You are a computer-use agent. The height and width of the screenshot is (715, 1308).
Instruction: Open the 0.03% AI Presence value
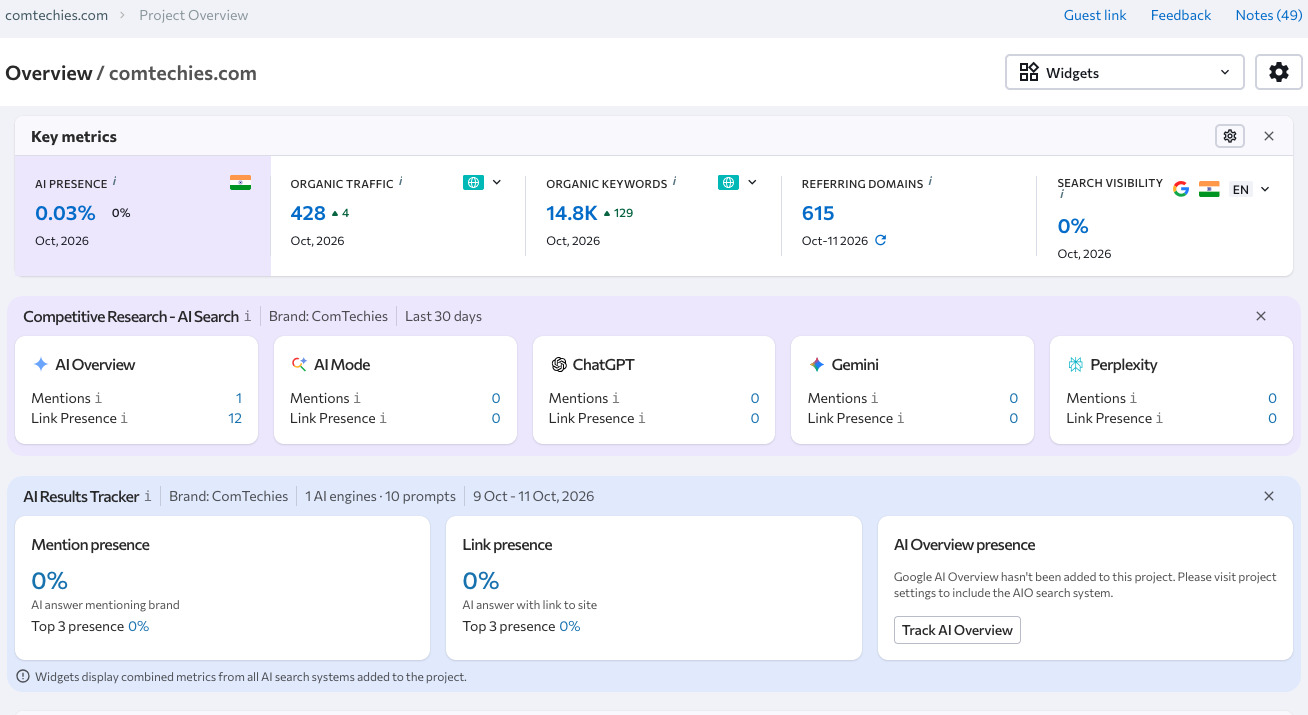65,213
